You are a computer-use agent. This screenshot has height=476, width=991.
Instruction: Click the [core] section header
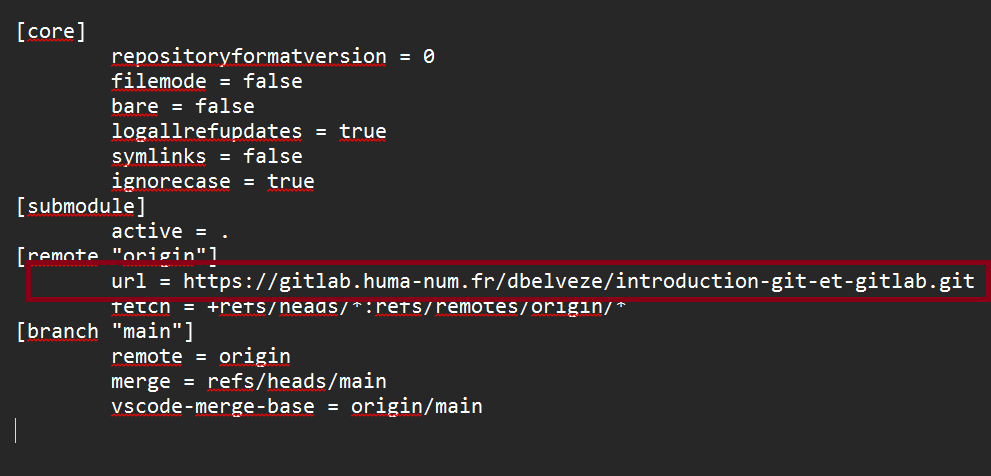coord(51,32)
